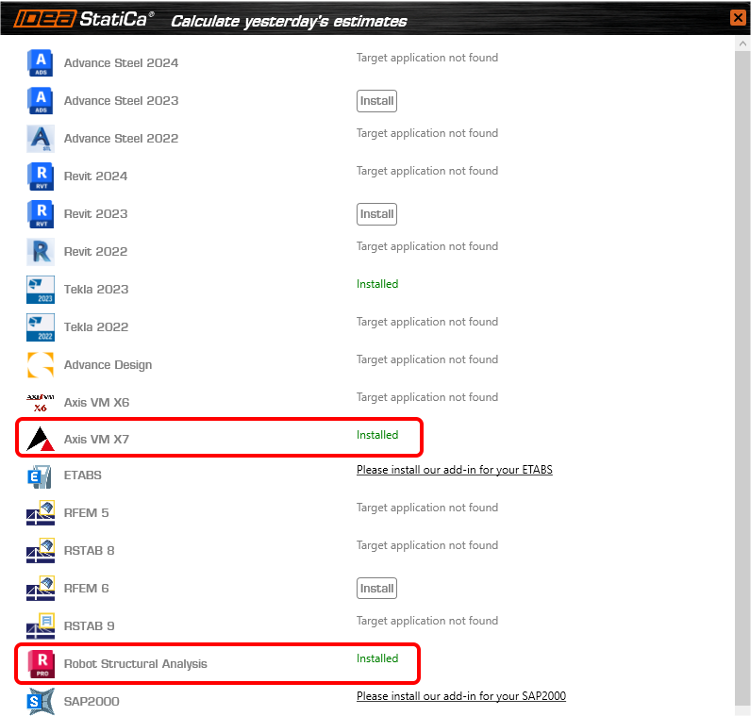The height and width of the screenshot is (716, 752).
Task: Click the Revit 2022 icon
Action: coord(40,252)
